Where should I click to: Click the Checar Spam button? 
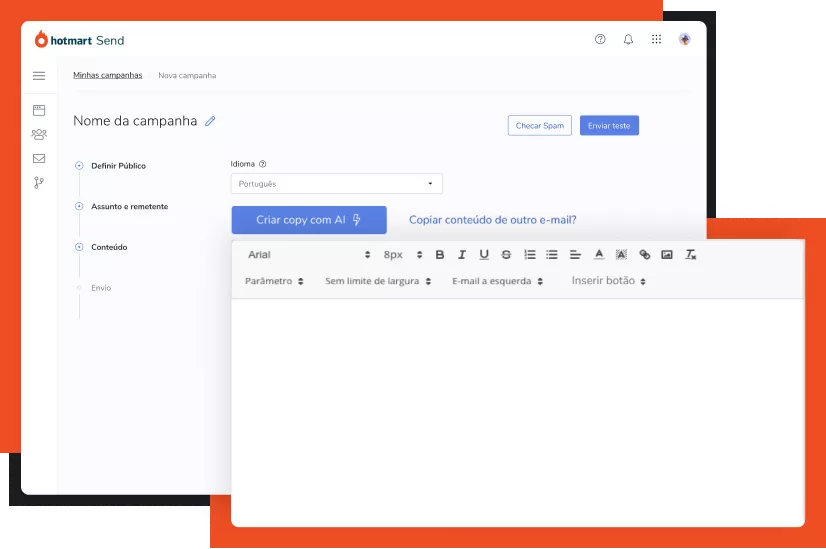coord(540,126)
